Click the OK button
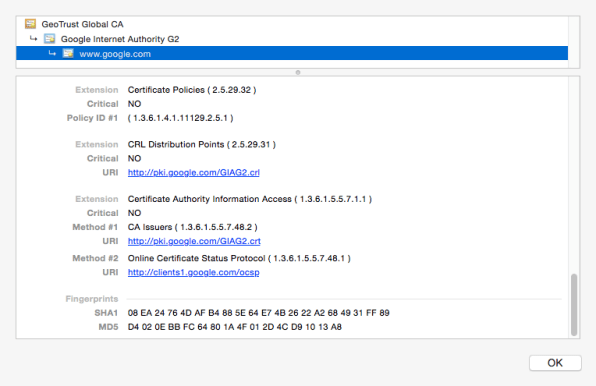This screenshot has height=386, width=596. [x=555, y=363]
